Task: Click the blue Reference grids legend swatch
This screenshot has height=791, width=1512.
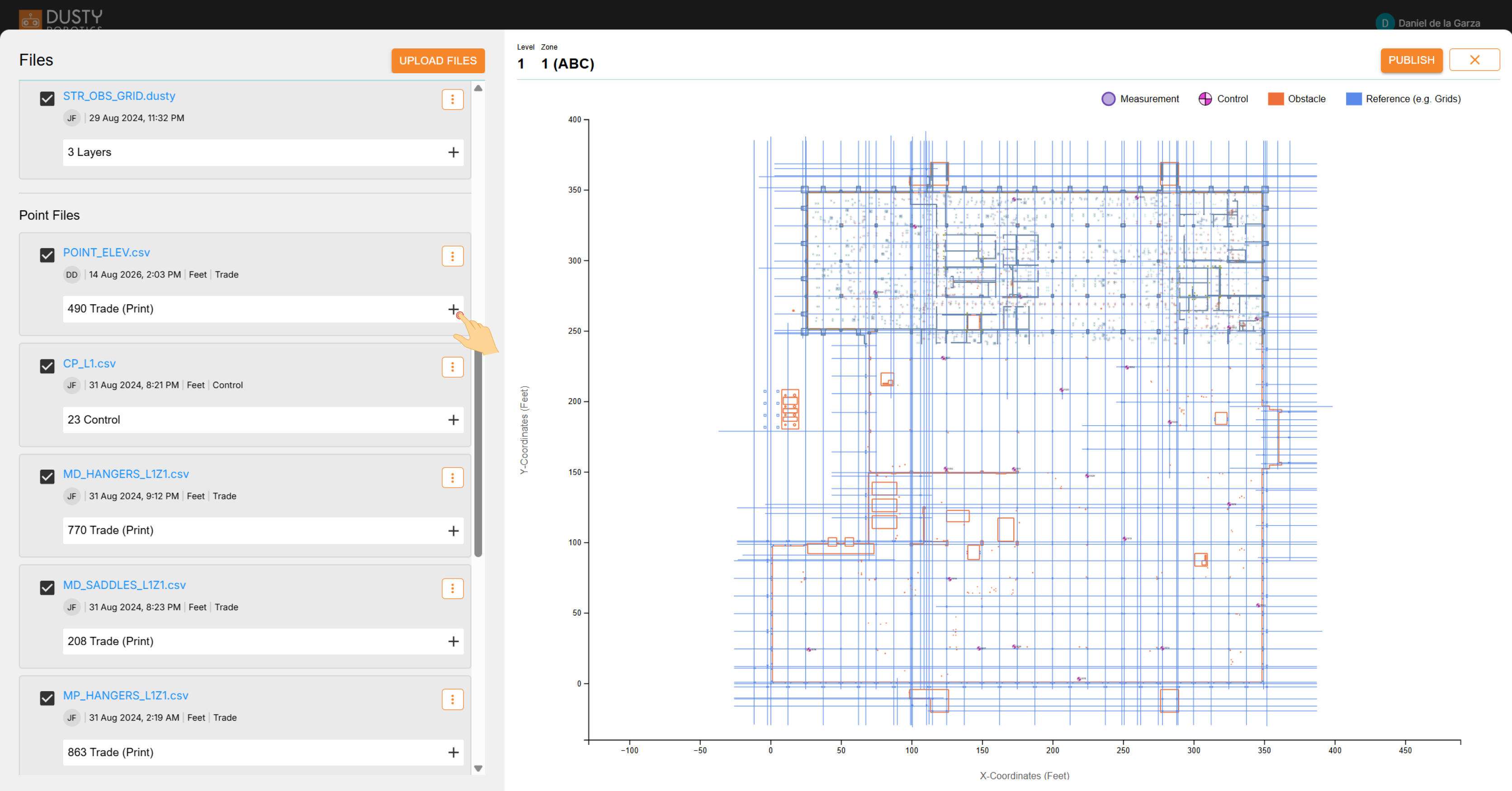Action: click(x=1354, y=99)
